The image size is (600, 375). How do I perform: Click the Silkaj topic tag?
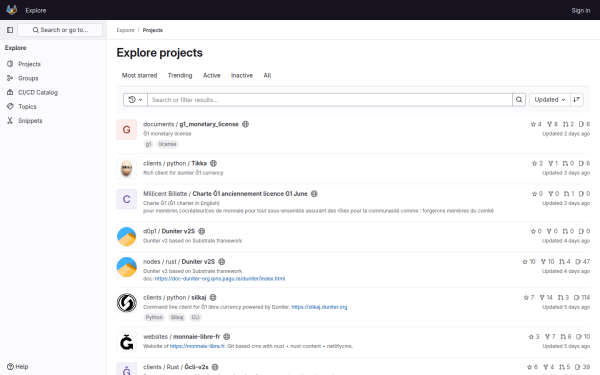tap(177, 318)
